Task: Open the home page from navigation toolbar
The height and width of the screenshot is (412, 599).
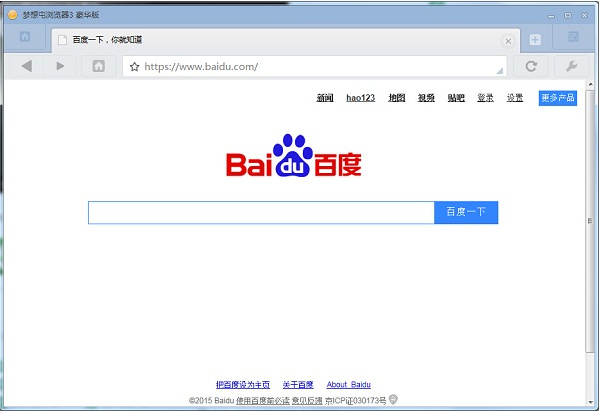Action: tap(99, 66)
